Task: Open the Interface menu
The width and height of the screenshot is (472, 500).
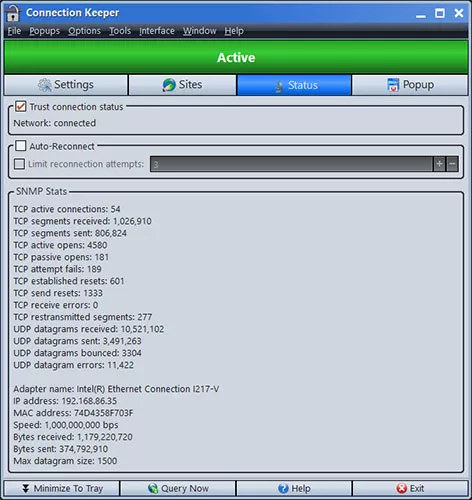Action: (x=157, y=31)
